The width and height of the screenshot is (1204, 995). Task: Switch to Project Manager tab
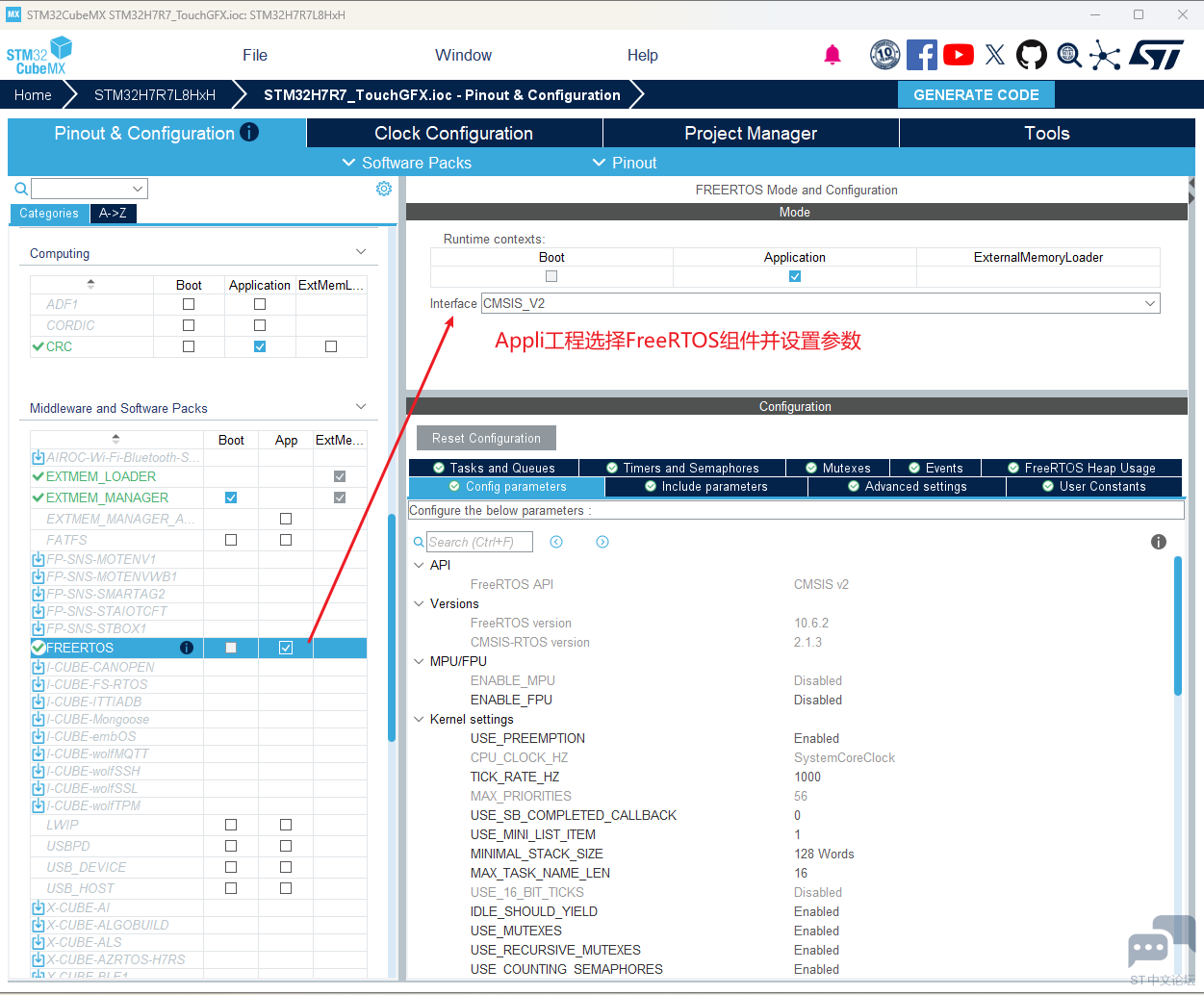(751, 133)
